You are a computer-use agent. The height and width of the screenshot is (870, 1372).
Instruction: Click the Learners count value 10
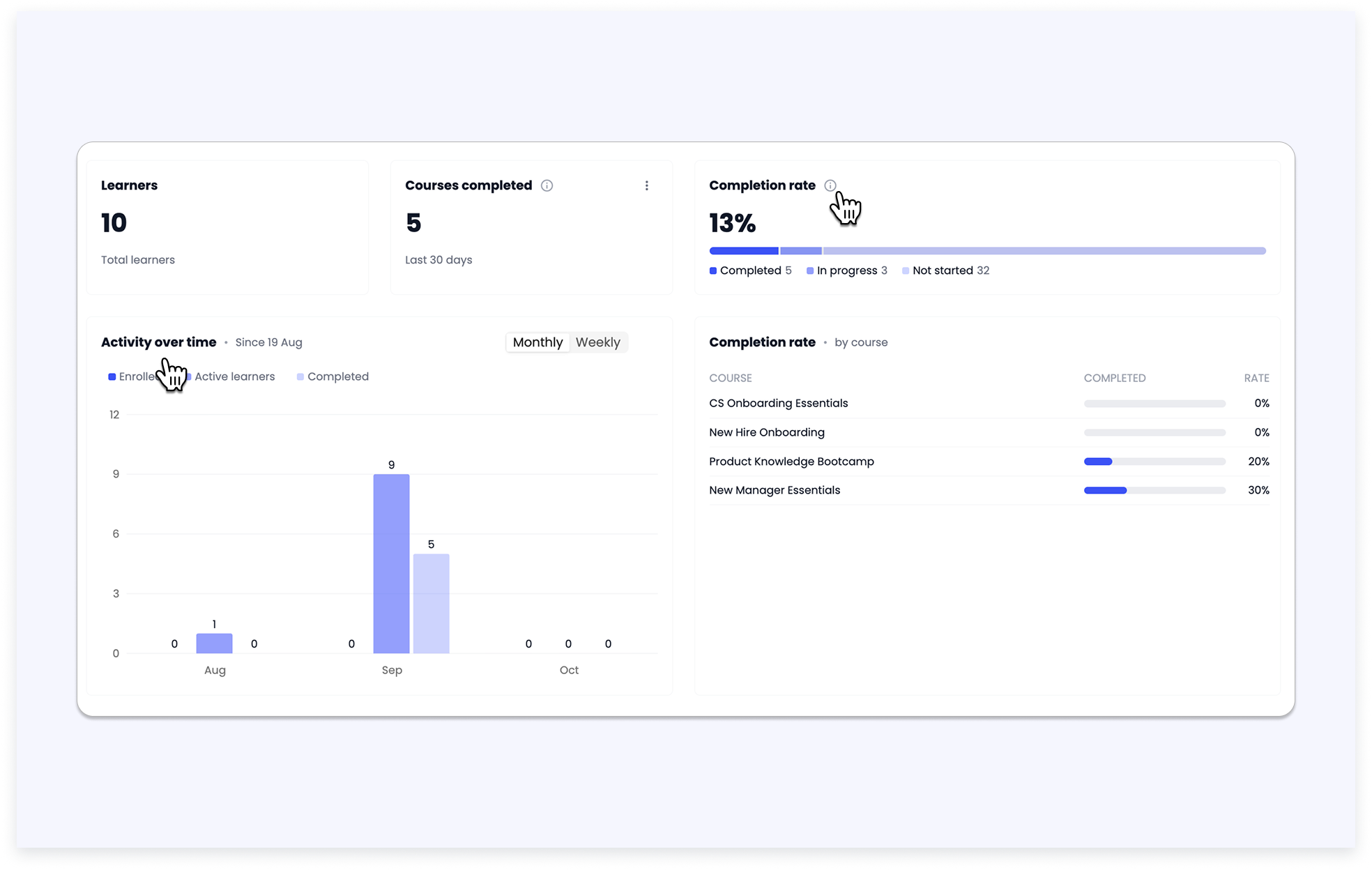pyautogui.click(x=114, y=223)
